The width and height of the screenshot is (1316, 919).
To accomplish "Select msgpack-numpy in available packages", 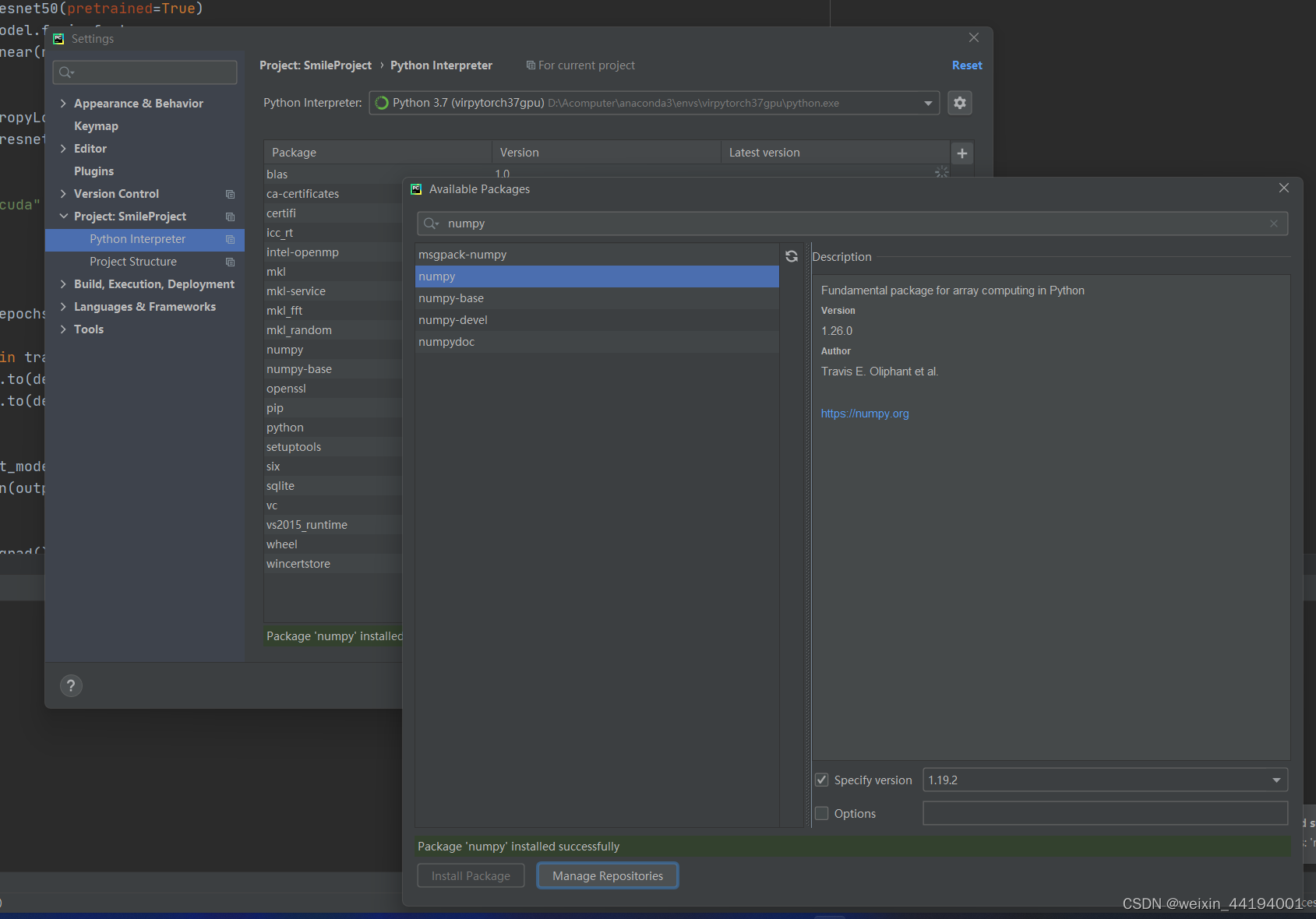I will (597, 255).
